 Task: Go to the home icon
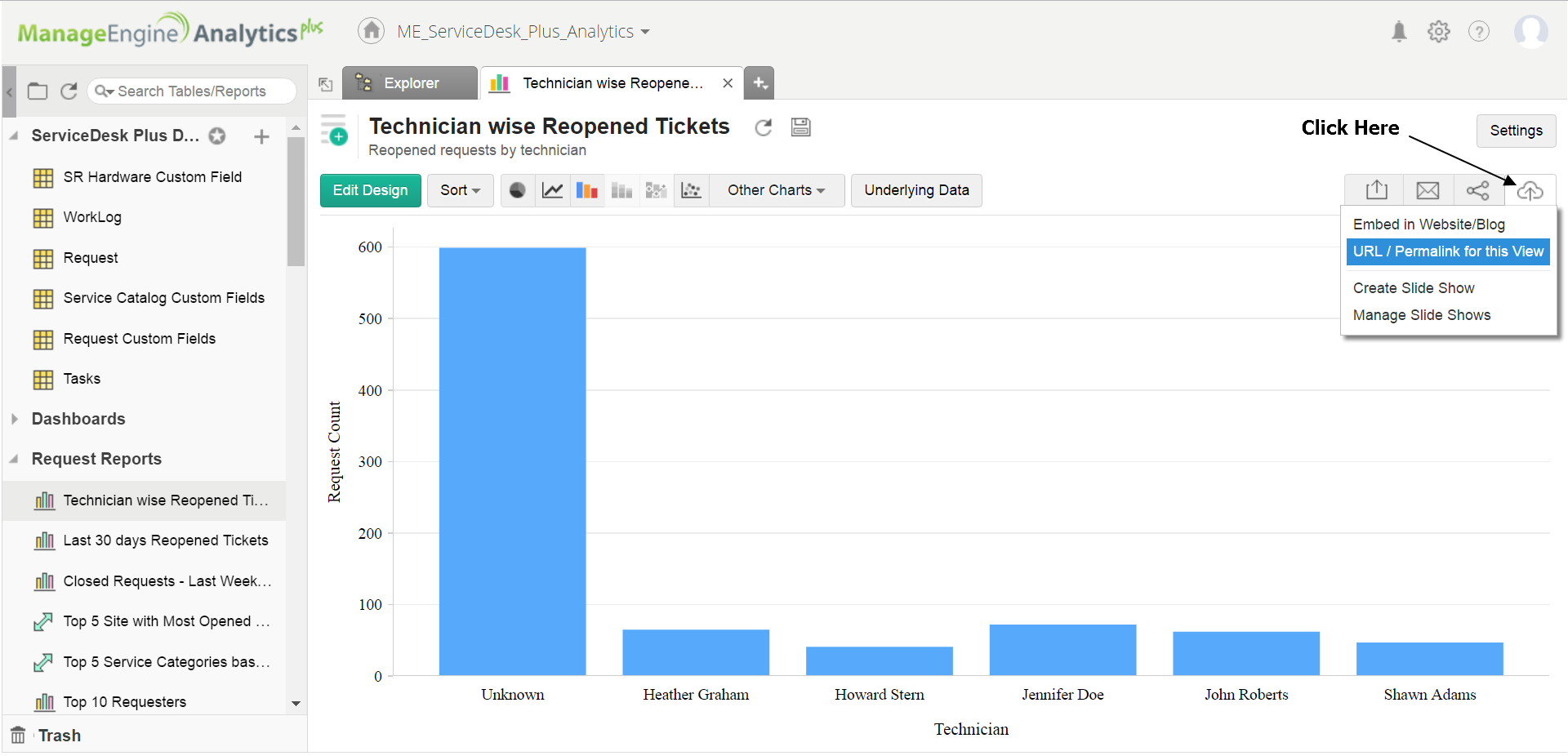click(372, 31)
